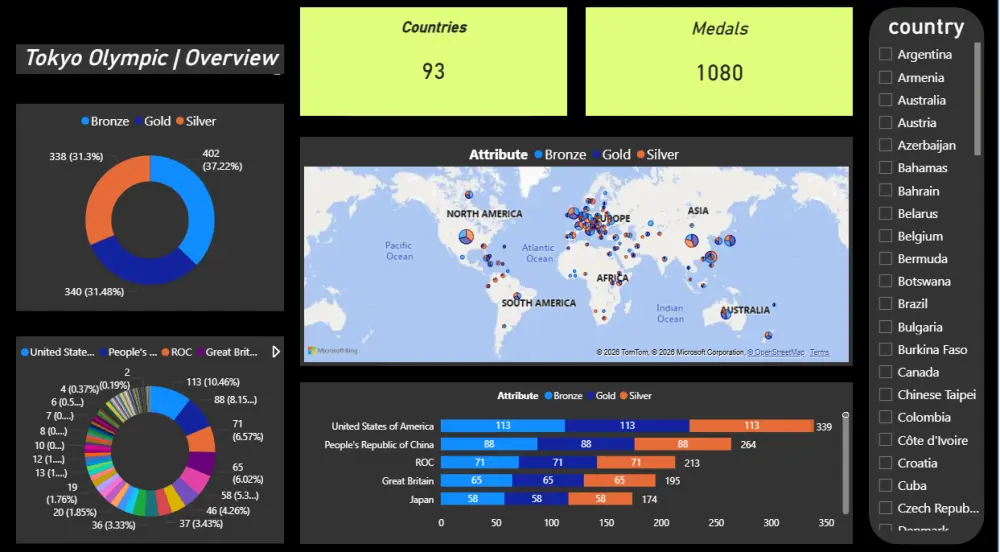This screenshot has height=552, width=1000.
Task: Click Bronze in the bar chart legend
Action: (x=563, y=396)
